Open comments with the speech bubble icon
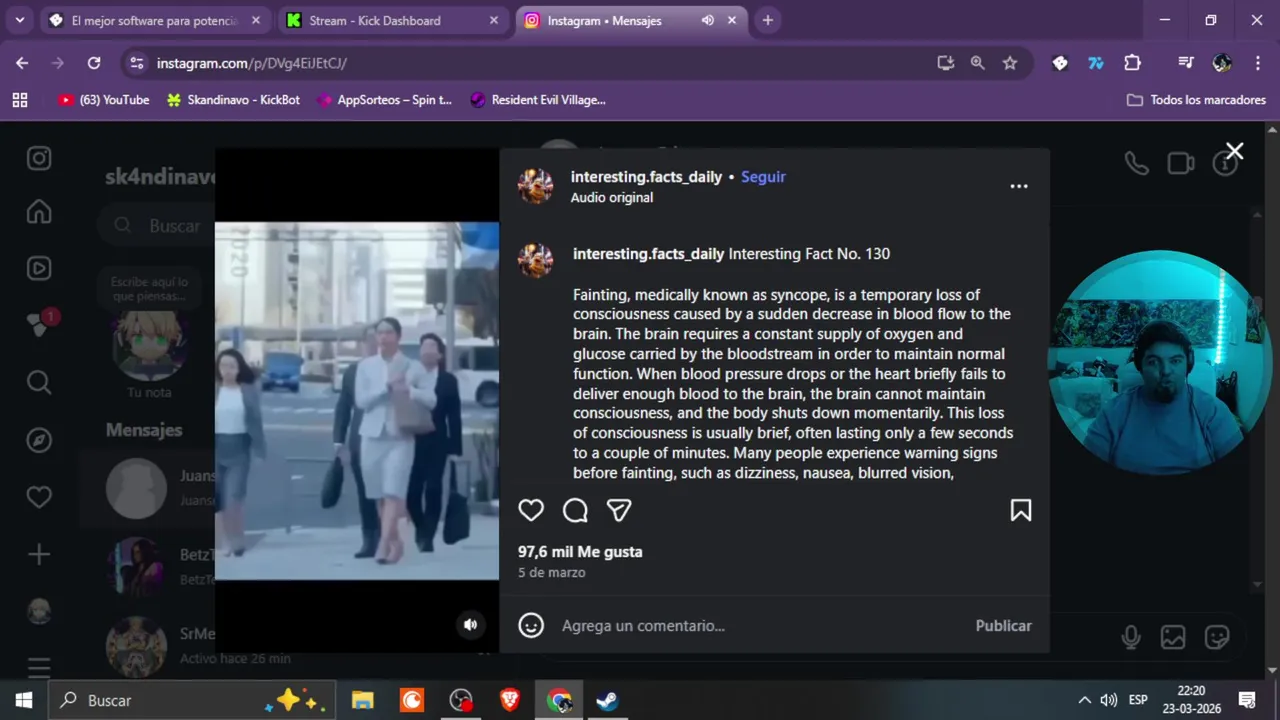The width and height of the screenshot is (1280, 720). (x=575, y=510)
